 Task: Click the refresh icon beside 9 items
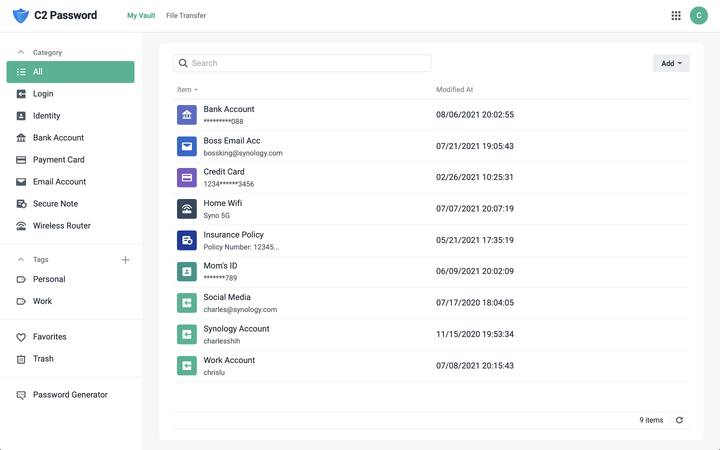[680, 420]
